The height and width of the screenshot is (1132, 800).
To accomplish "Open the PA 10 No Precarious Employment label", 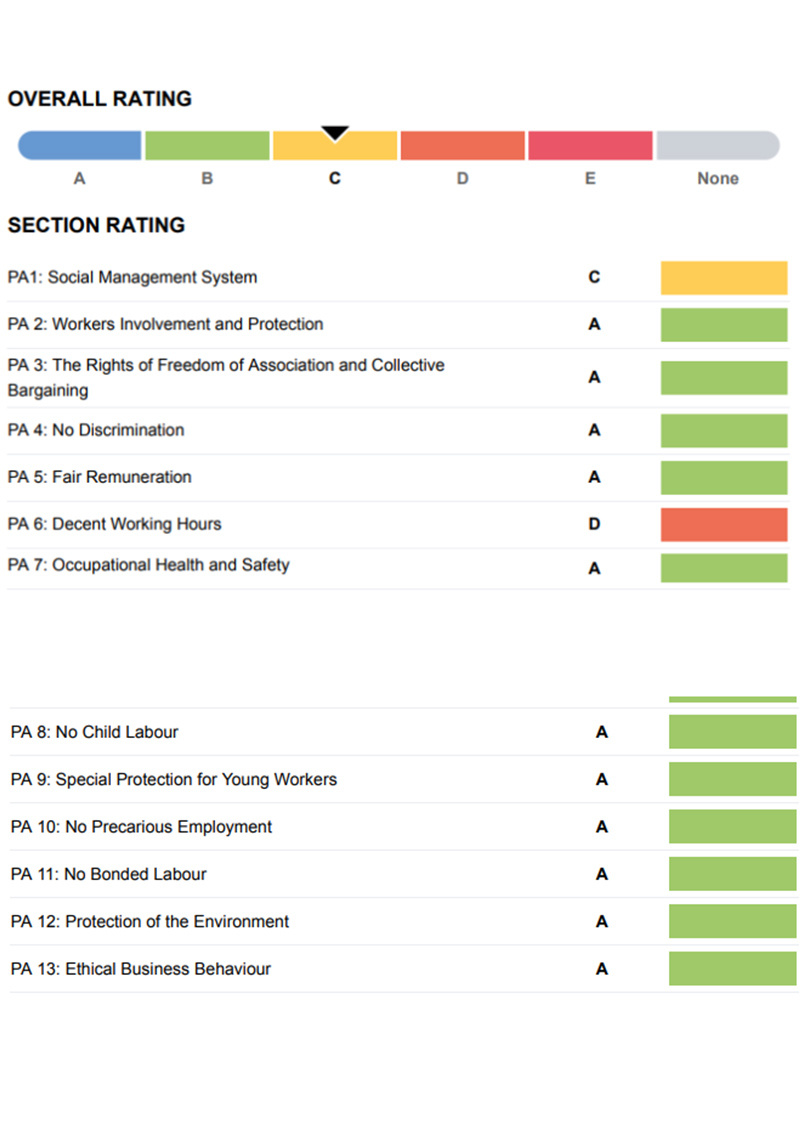I will pos(141,827).
